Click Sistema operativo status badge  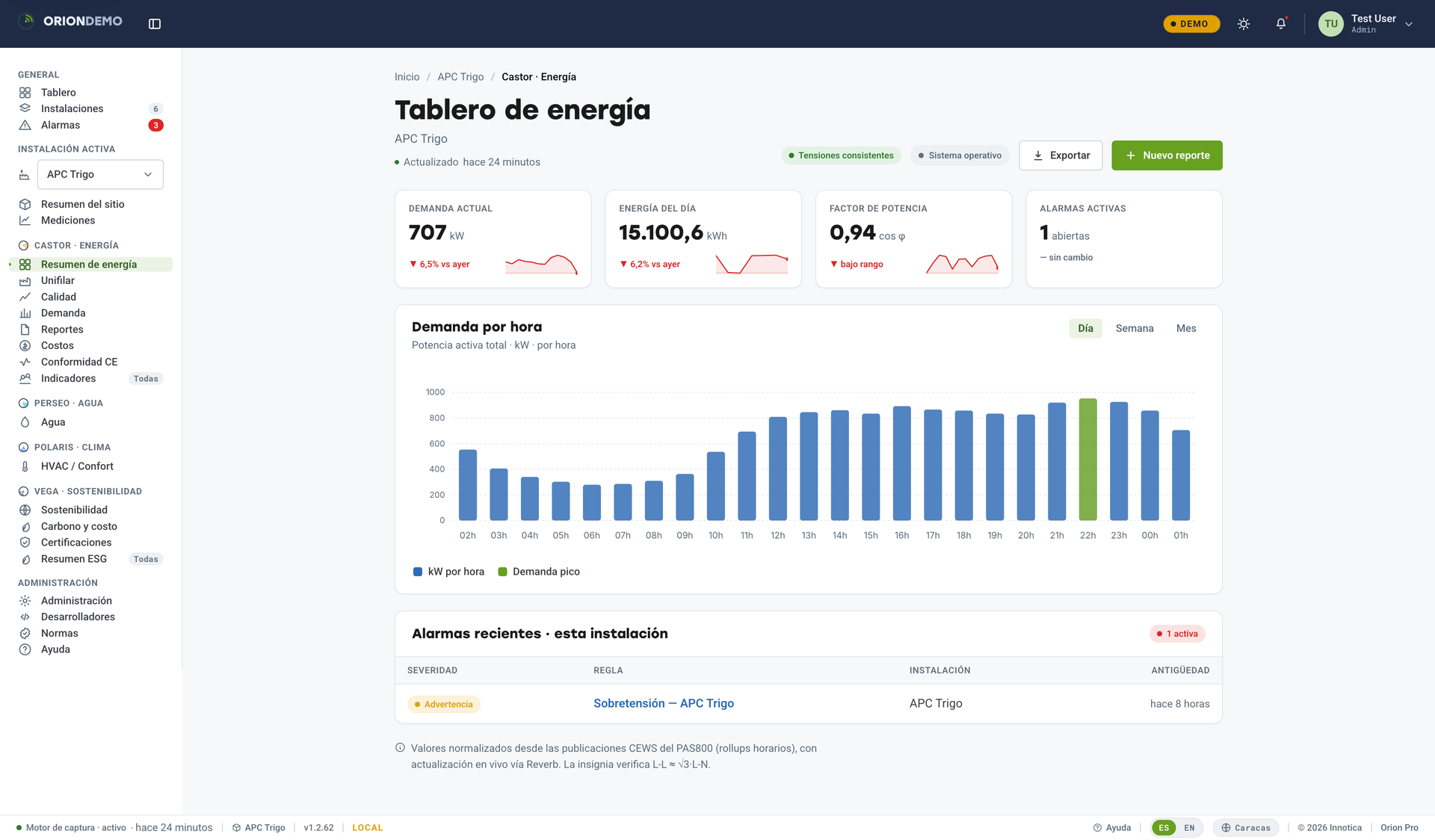click(x=960, y=155)
